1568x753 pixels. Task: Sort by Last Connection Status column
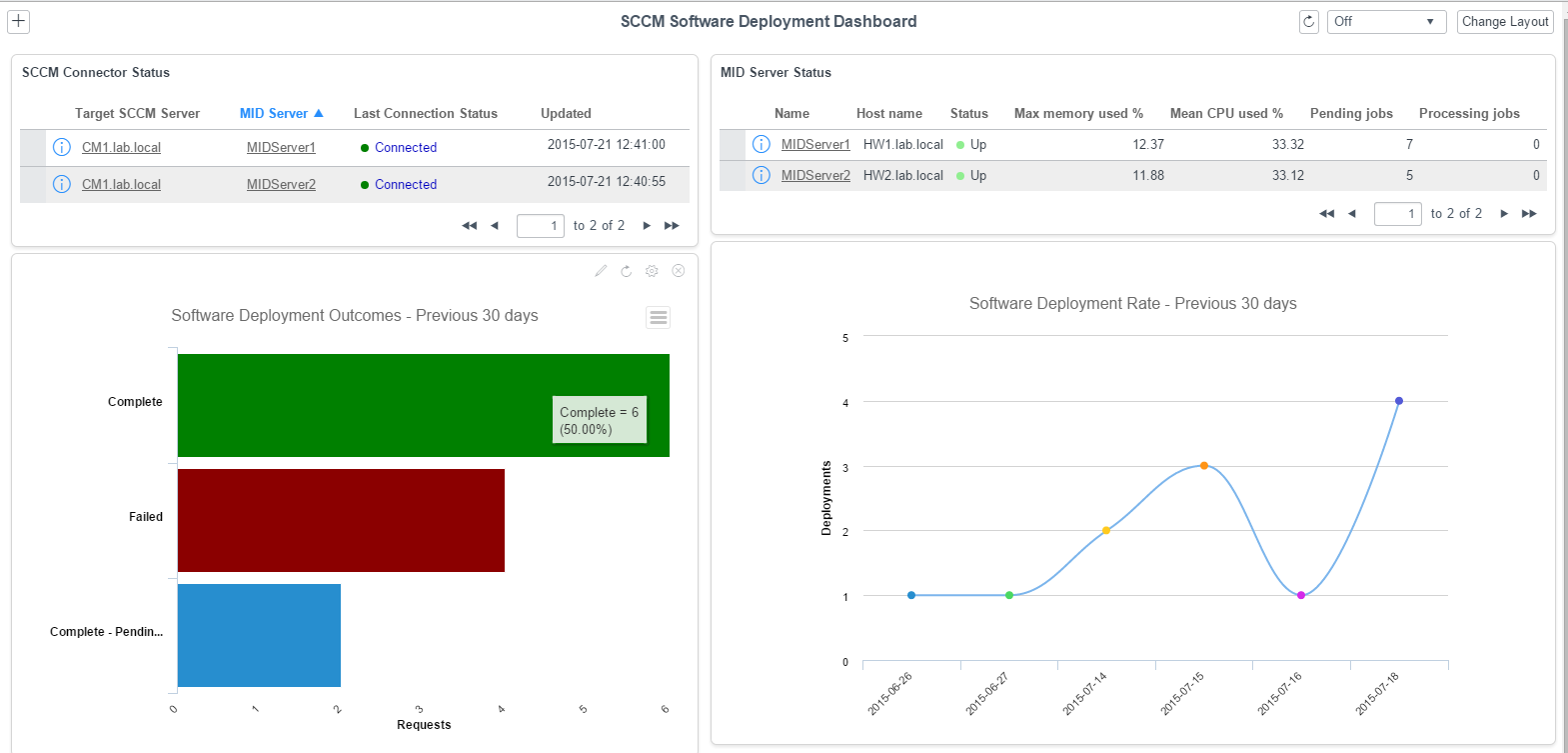point(425,113)
